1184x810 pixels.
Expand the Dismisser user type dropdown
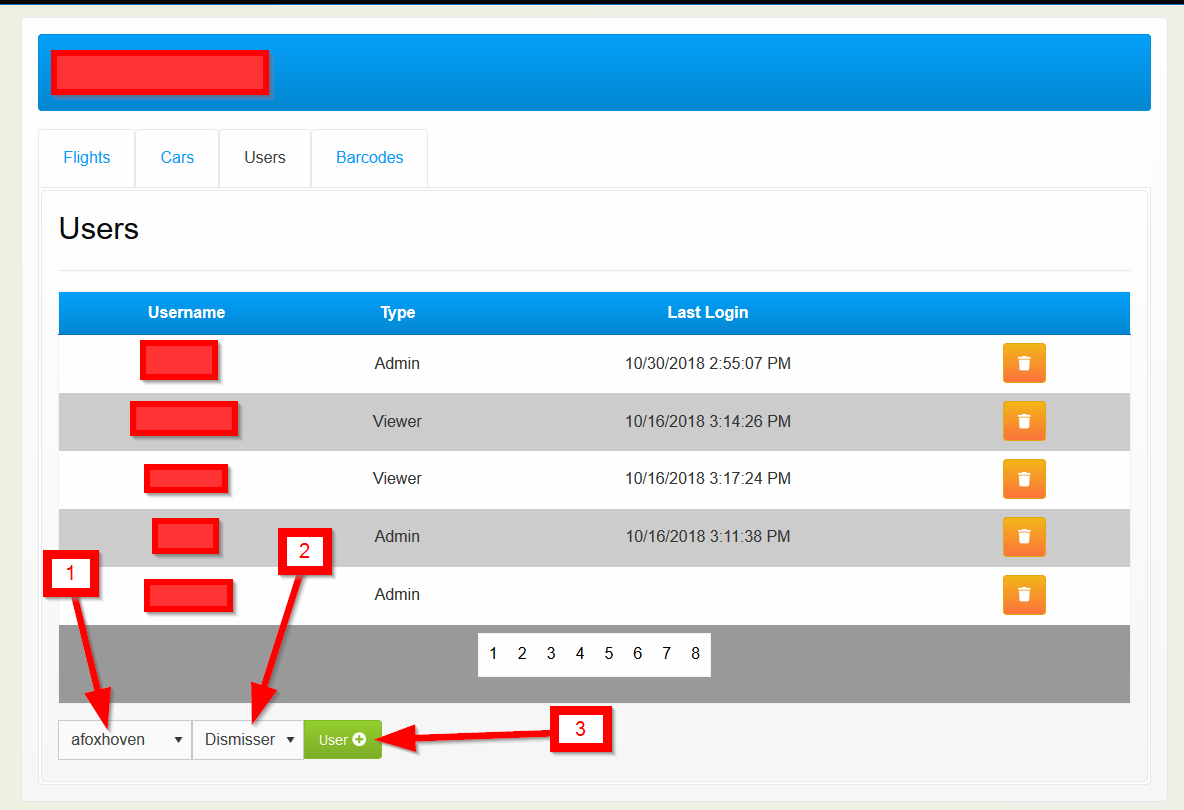click(248, 740)
